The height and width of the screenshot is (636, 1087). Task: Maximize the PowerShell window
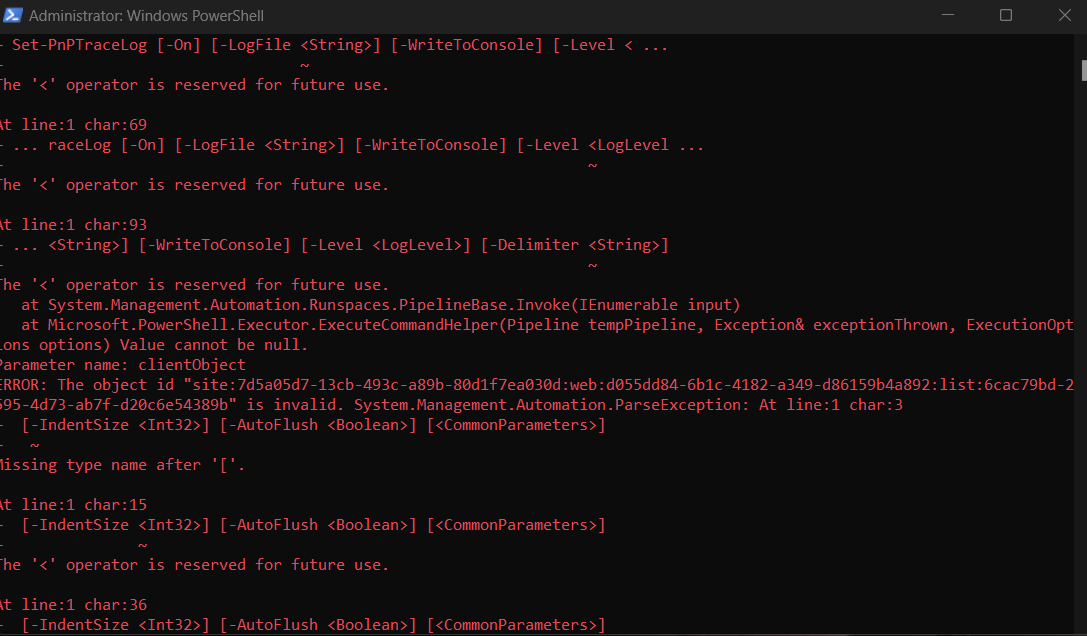(x=1005, y=15)
